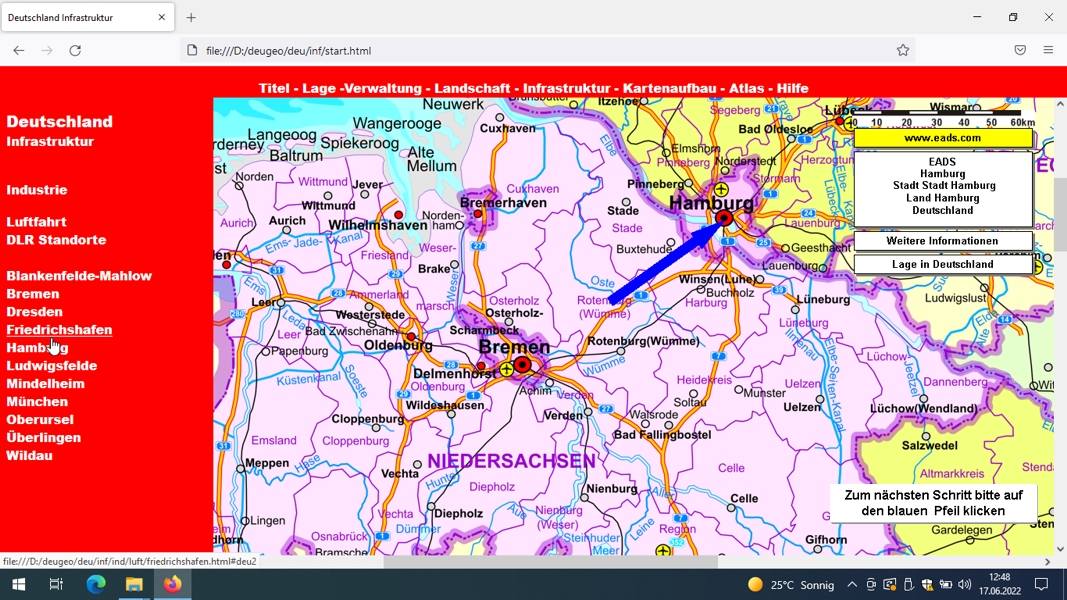The width and height of the screenshot is (1067, 600).
Task: Click the red Bremen city marker on the map
Action: (x=522, y=365)
